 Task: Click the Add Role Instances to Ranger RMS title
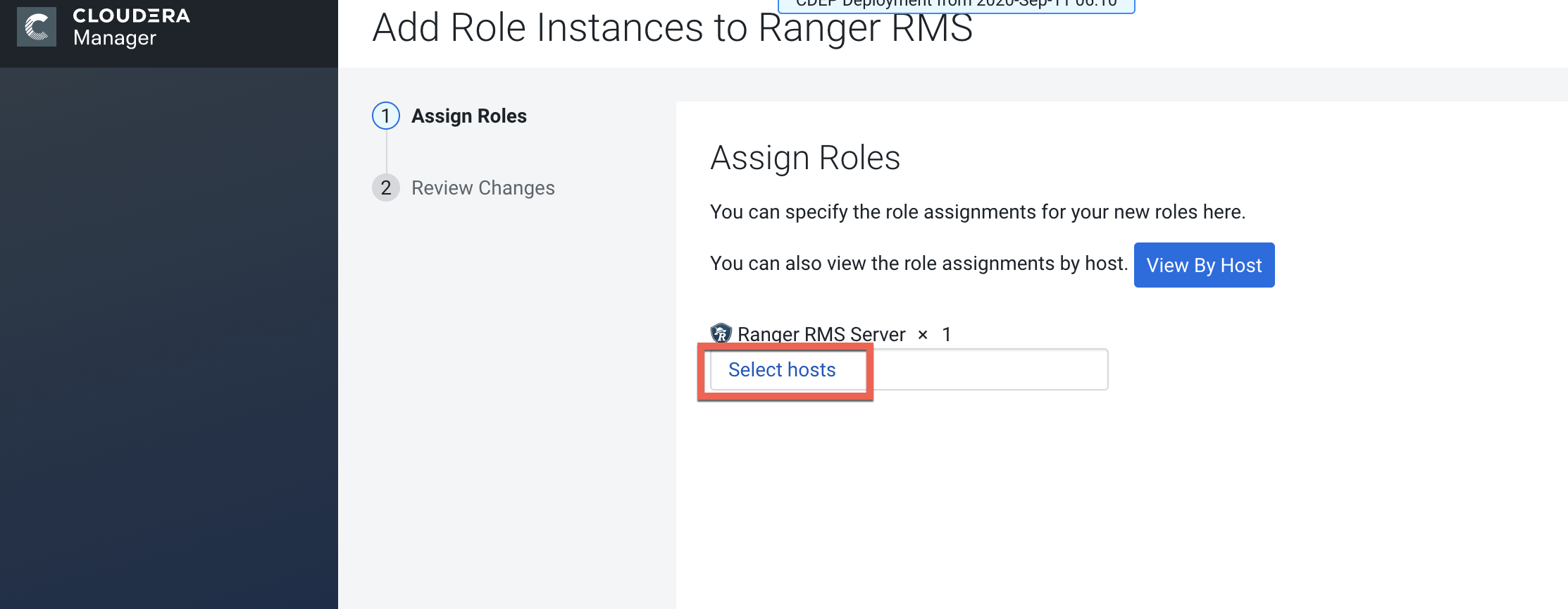click(672, 30)
